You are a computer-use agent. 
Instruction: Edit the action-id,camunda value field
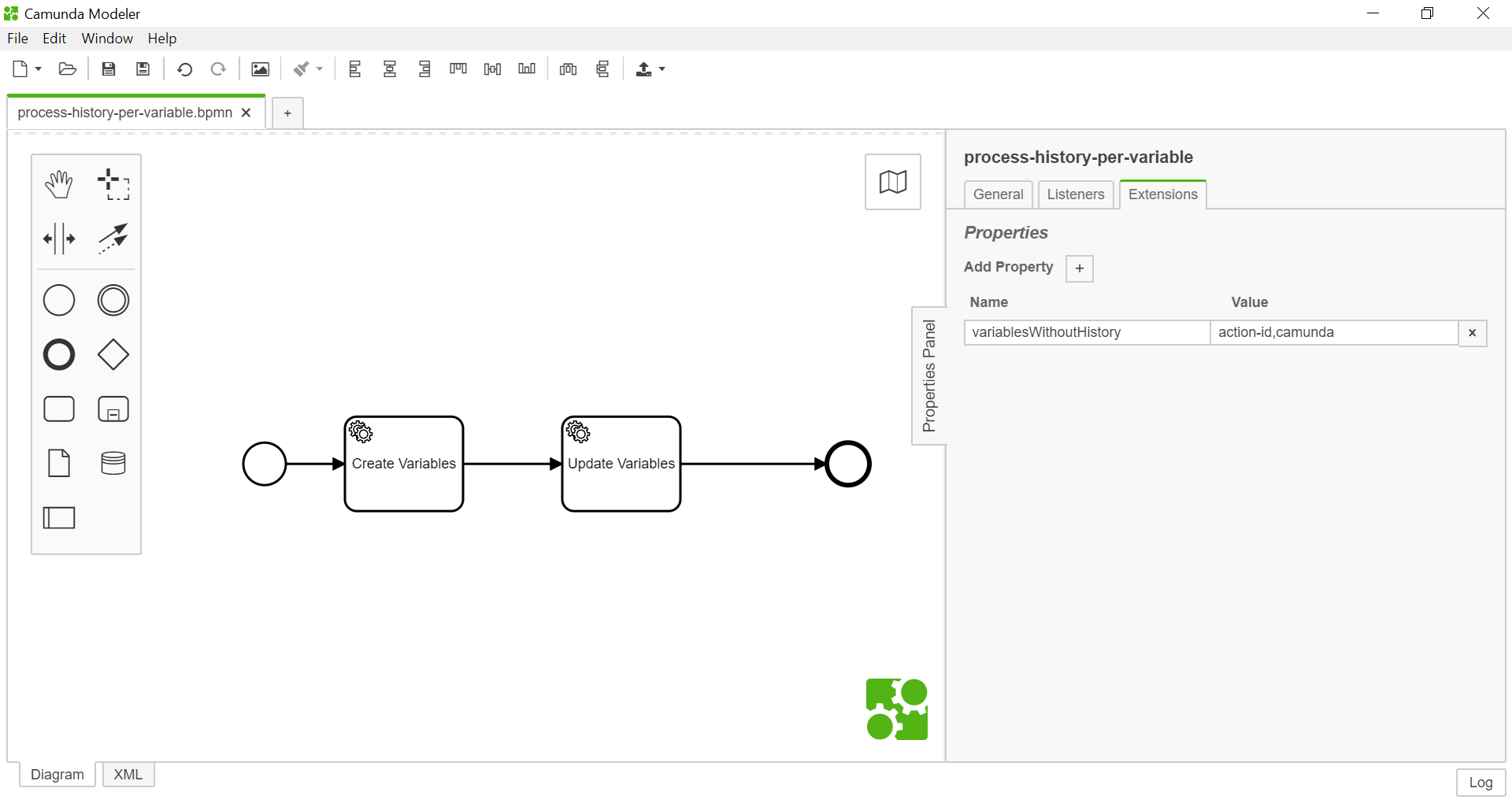coord(1334,332)
